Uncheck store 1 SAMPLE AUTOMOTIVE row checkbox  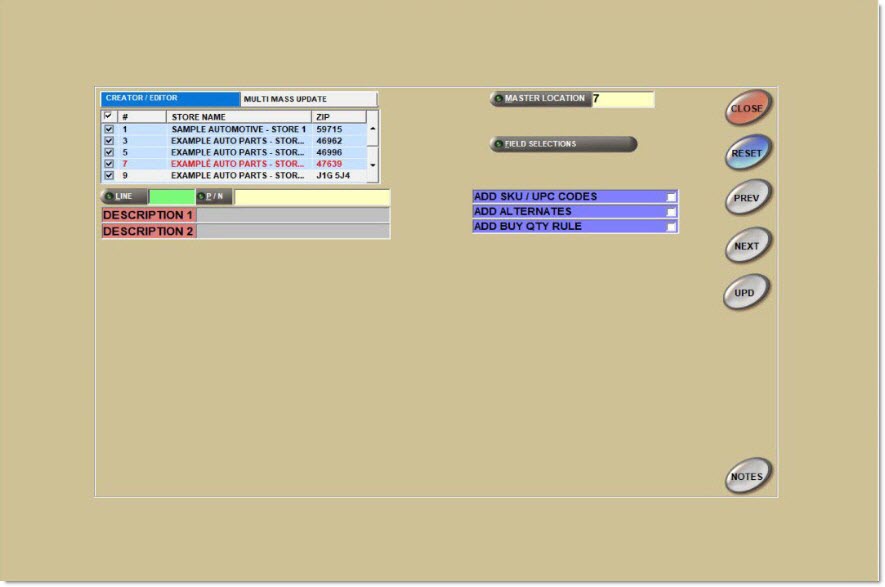pyautogui.click(x=109, y=130)
